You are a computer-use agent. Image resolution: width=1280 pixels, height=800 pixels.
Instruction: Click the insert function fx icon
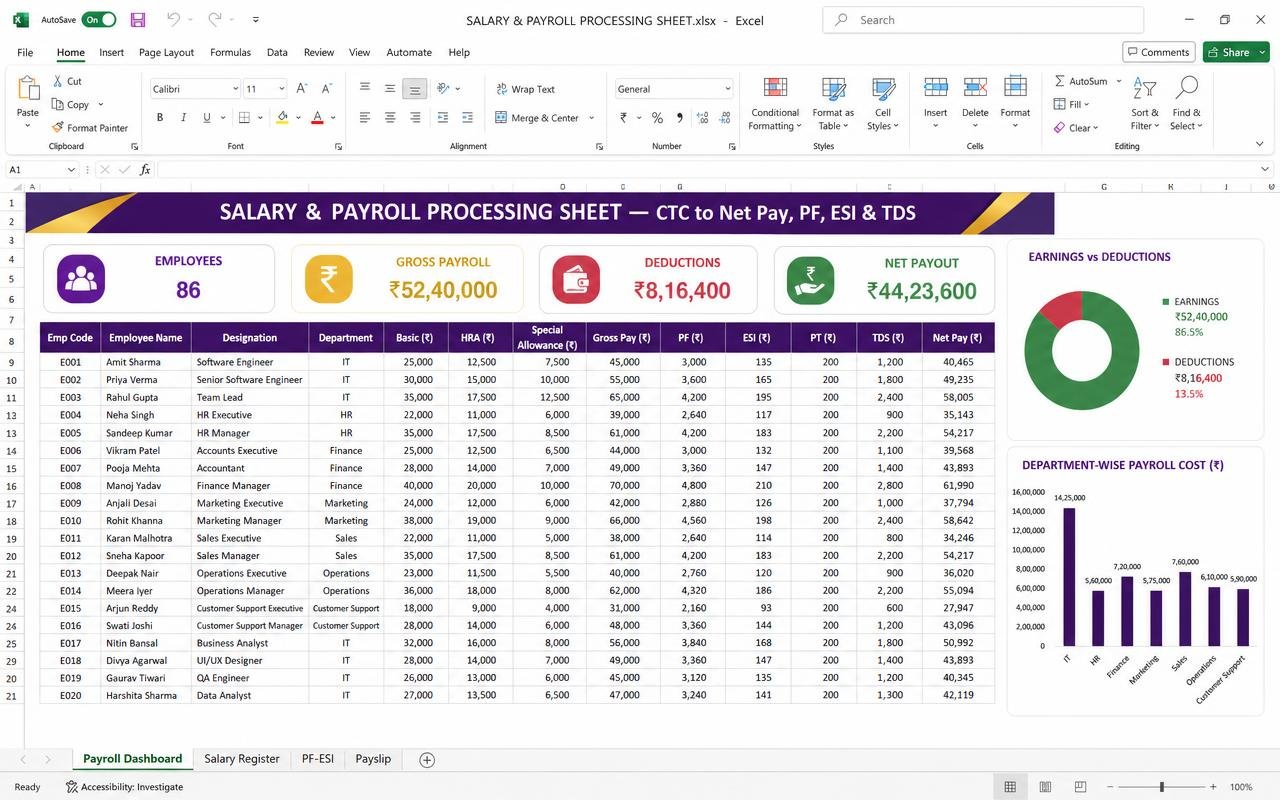click(145, 170)
